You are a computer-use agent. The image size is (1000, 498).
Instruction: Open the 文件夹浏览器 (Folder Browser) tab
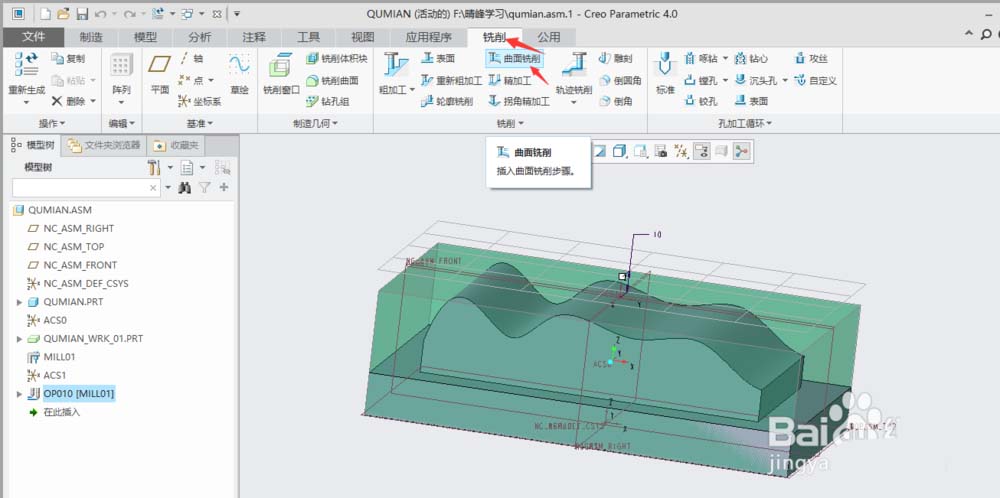pyautogui.click(x=104, y=145)
